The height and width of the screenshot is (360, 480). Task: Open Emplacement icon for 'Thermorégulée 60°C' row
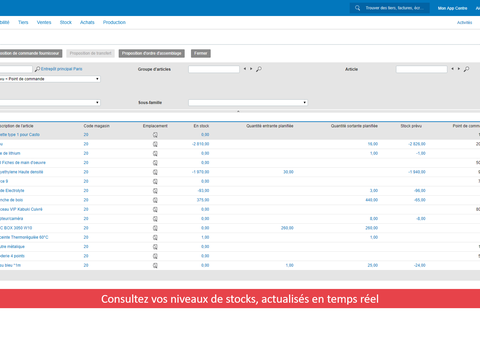click(x=155, y=237)
